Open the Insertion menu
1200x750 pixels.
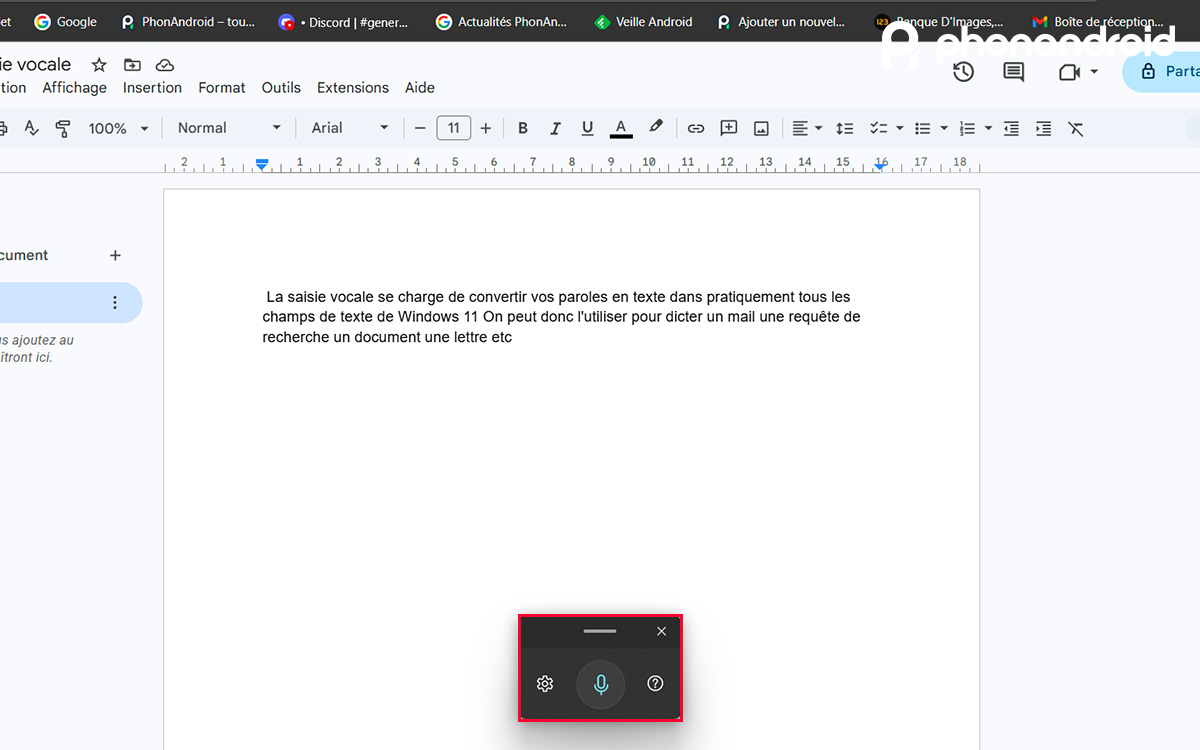[152, 87]
